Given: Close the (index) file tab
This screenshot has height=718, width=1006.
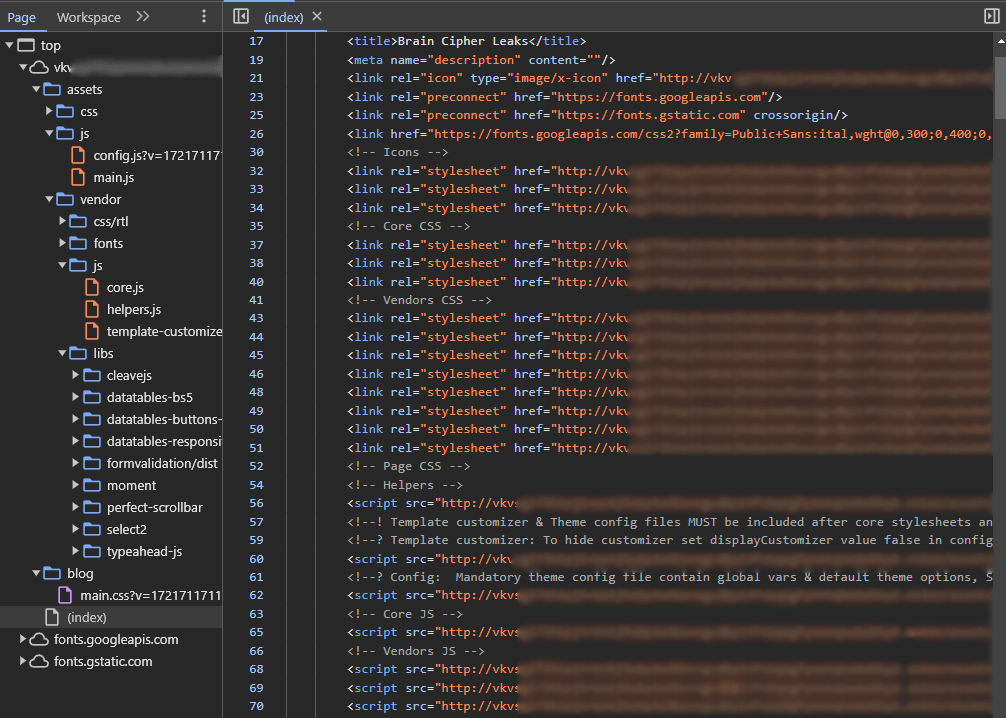Looking at the screenshot, I should click(x=318, y=17).
